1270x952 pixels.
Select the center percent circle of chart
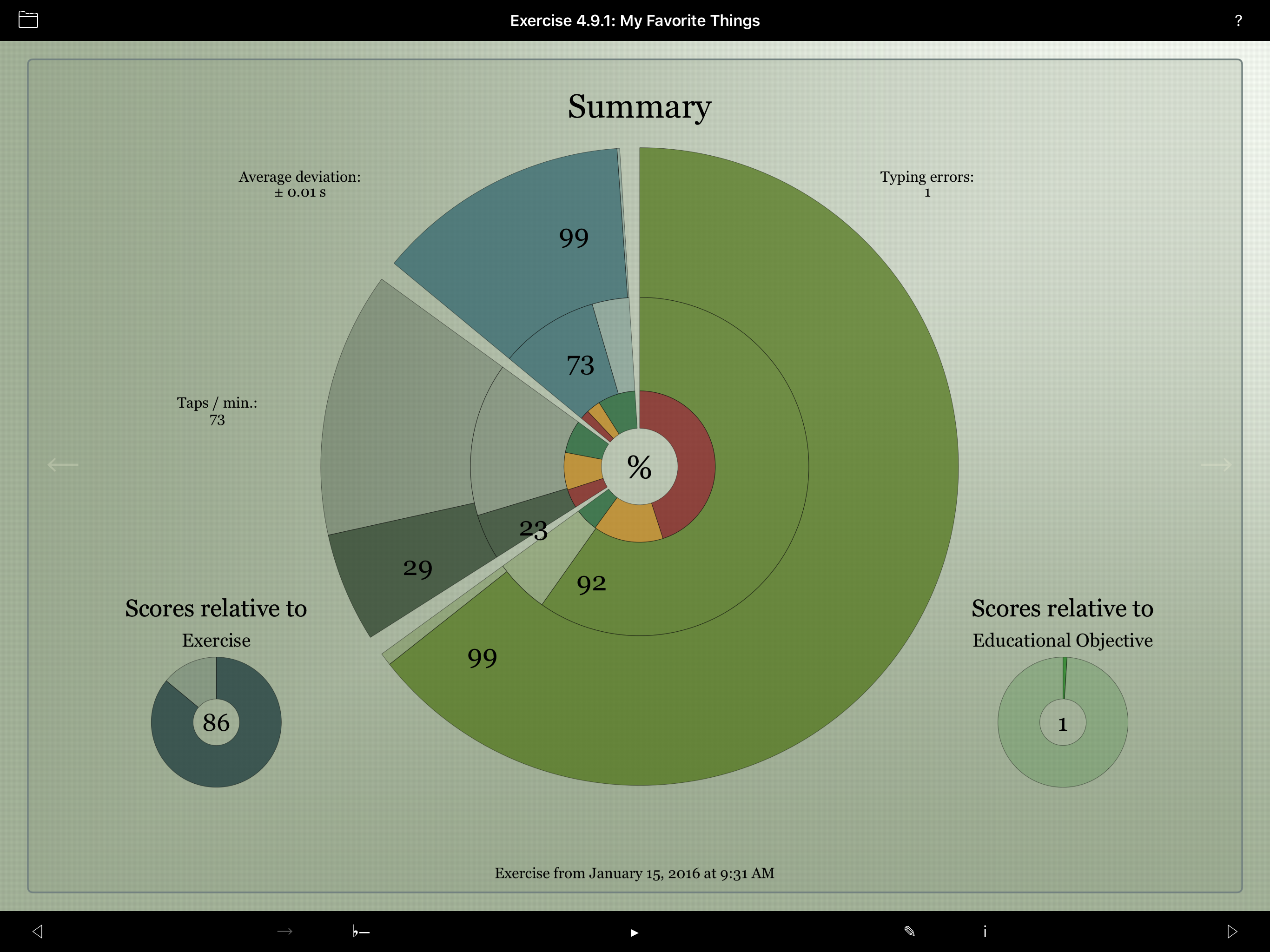639,467
